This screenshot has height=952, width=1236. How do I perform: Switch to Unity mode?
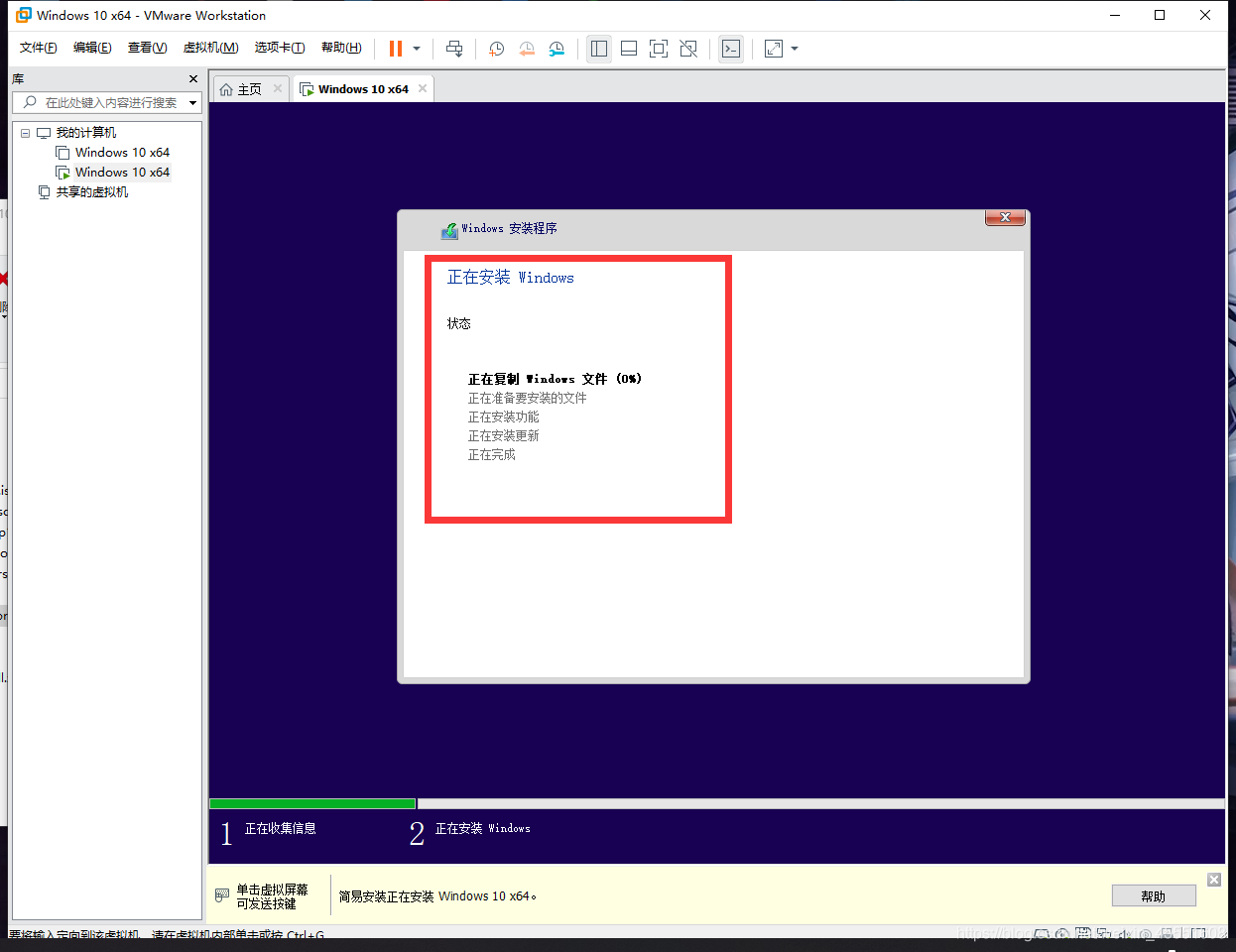tap(688, 49)
